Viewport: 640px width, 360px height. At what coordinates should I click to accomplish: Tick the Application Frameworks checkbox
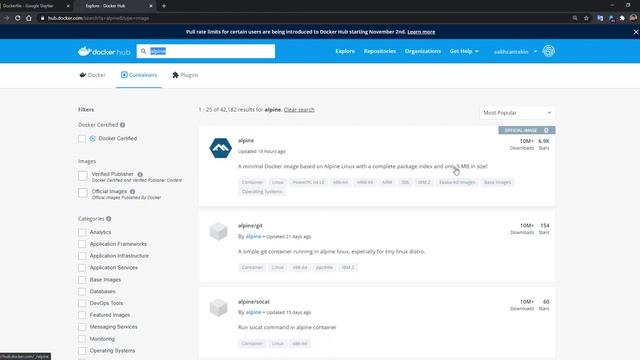pyautogui.click(x=82, y=244)
